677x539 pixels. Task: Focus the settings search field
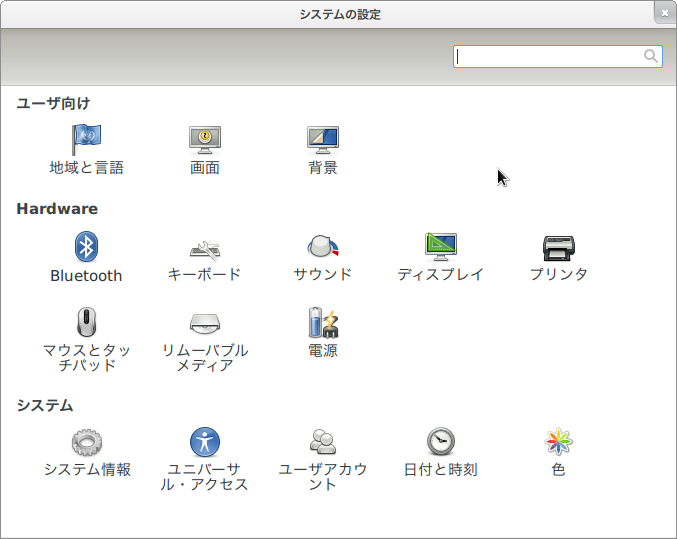coord(558,57)
